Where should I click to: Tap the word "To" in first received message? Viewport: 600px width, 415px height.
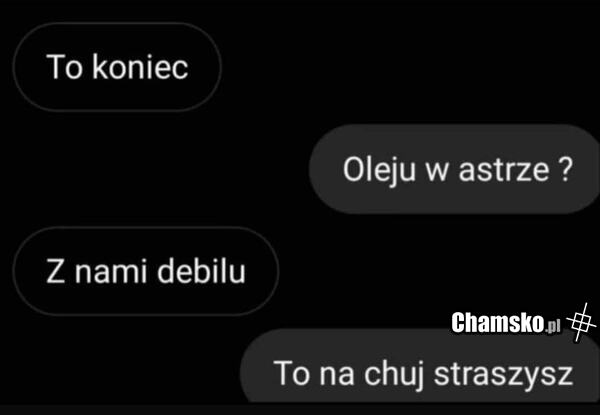click(65, 67)
